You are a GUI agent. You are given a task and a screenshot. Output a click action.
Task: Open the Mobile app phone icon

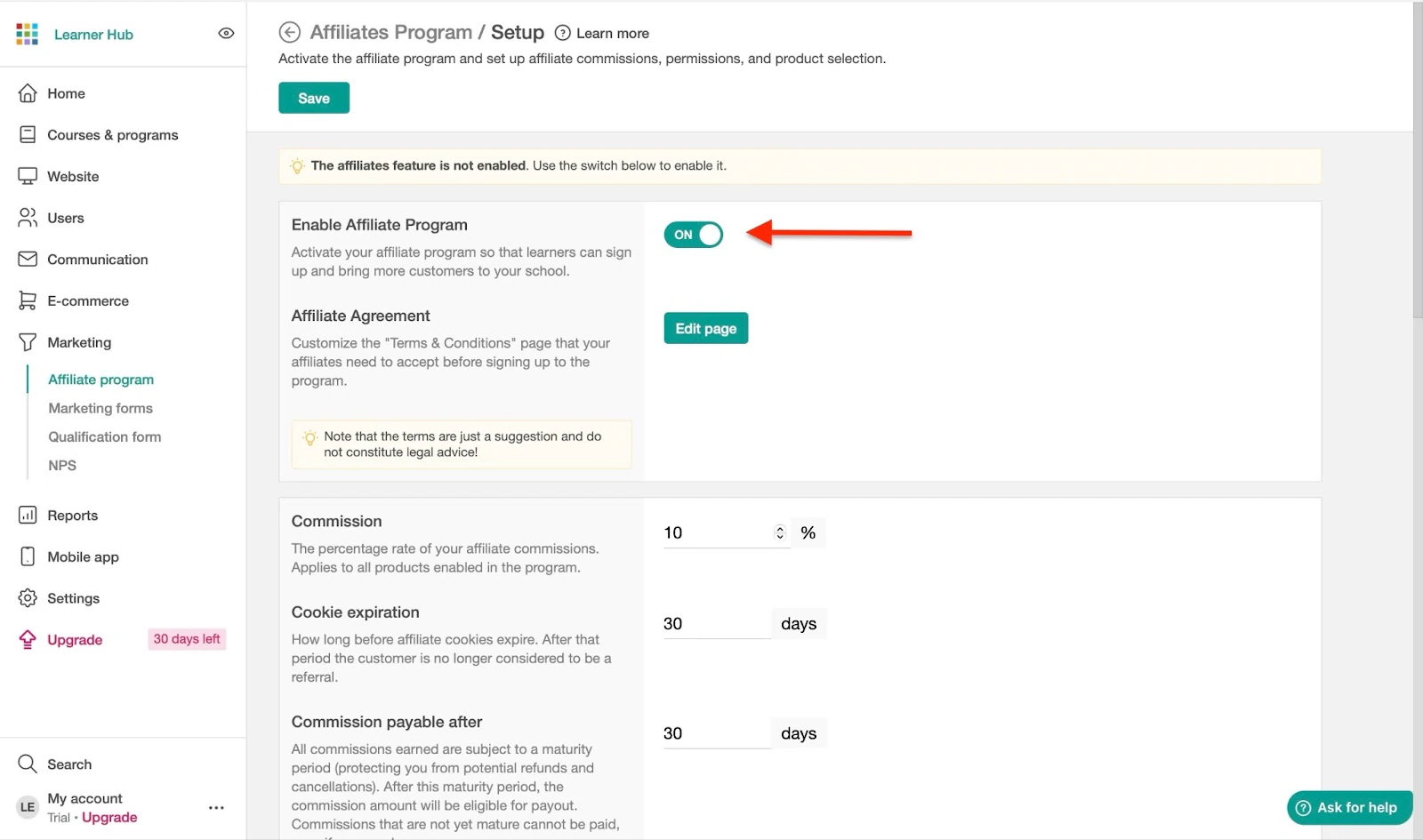coord(28,556)
